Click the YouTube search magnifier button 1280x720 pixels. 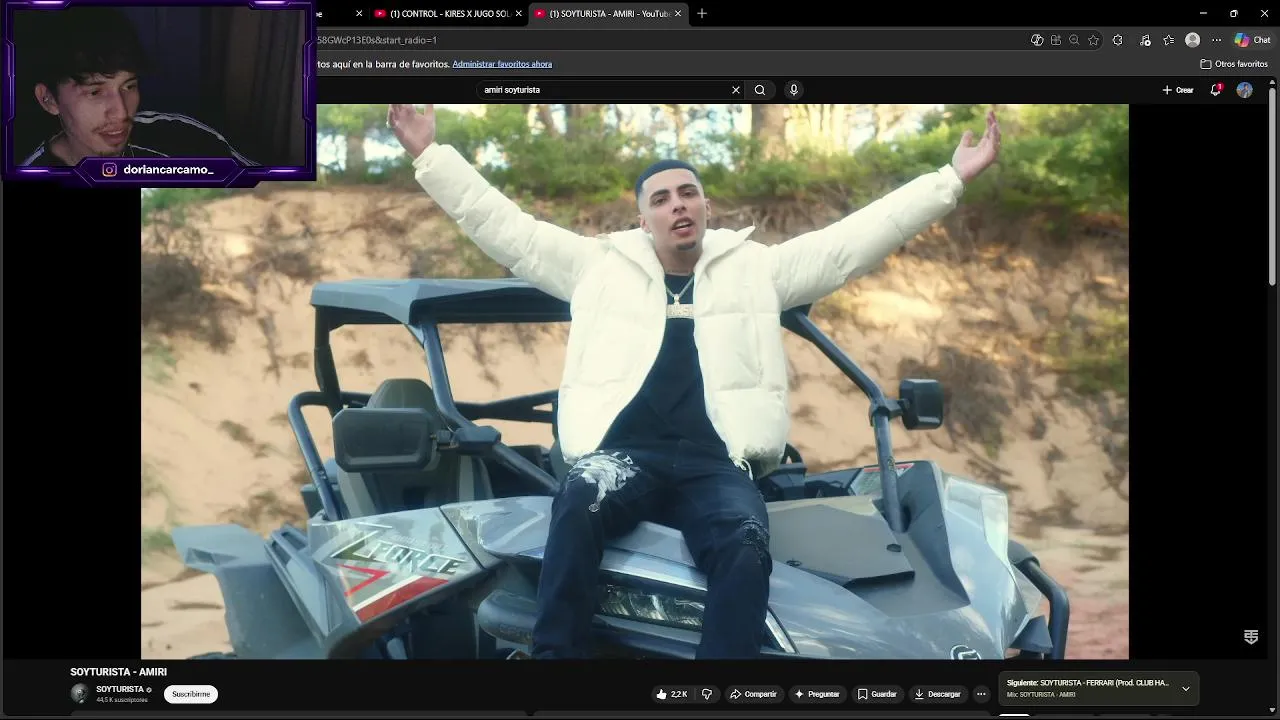pos(760,90)
